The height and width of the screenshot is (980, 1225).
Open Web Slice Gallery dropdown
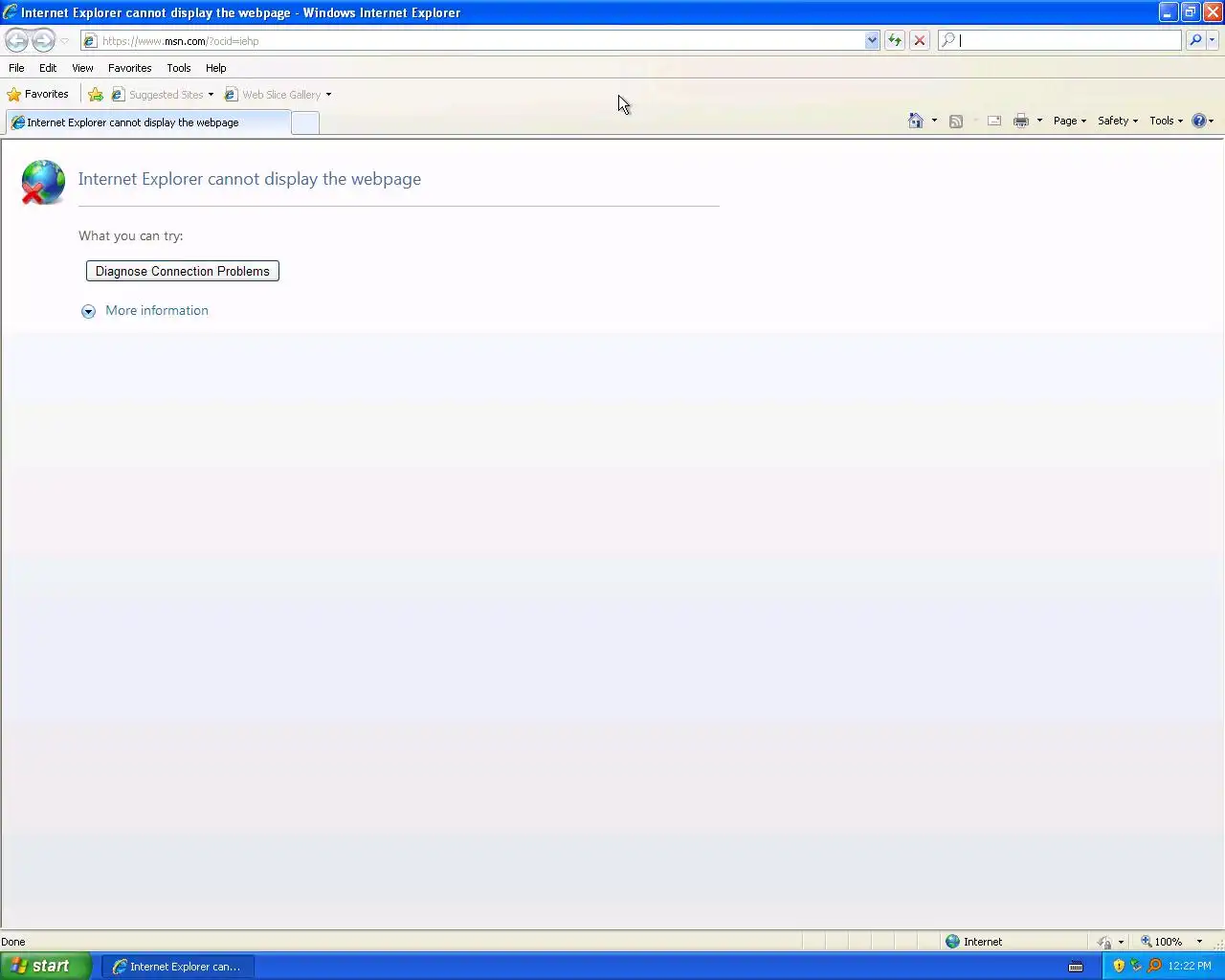point(278,95)
